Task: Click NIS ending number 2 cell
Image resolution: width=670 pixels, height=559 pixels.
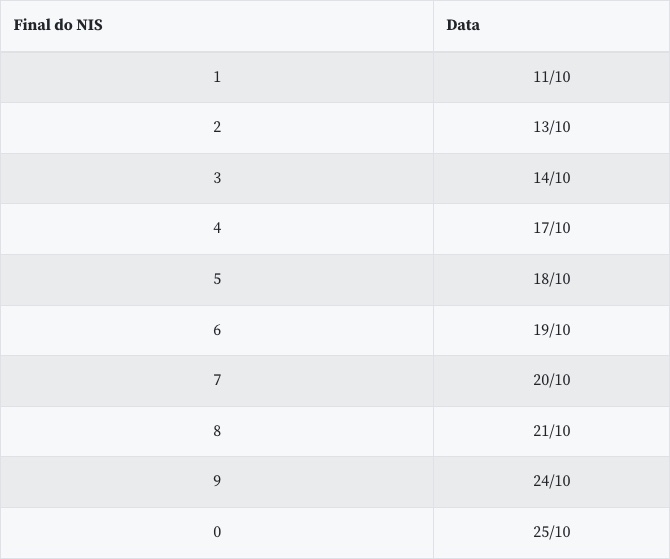Action: (217, 127)
